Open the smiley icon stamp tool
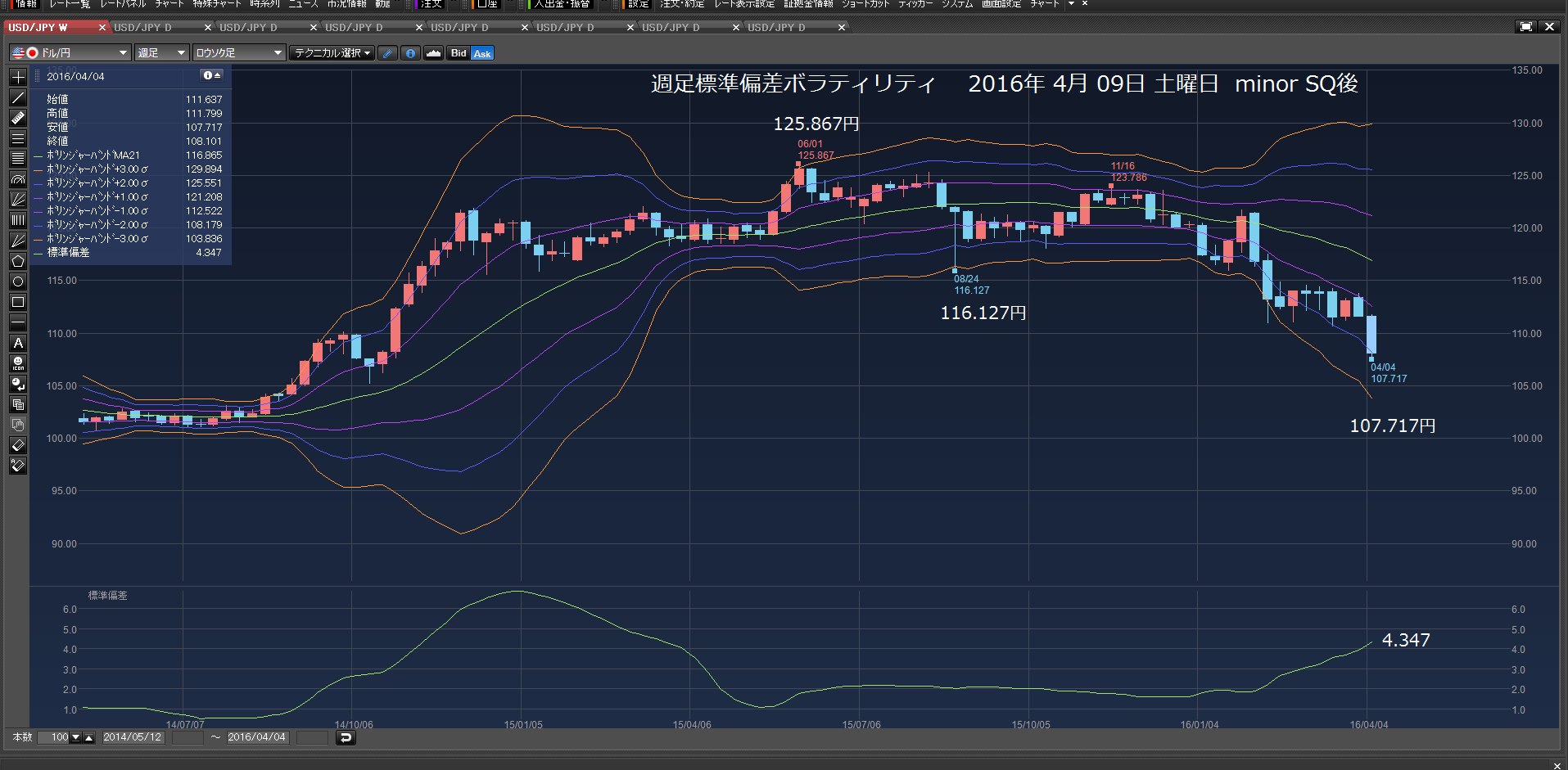Image resolution: width=1568 pixels, height=770 pixels. (x=18, y=363)
